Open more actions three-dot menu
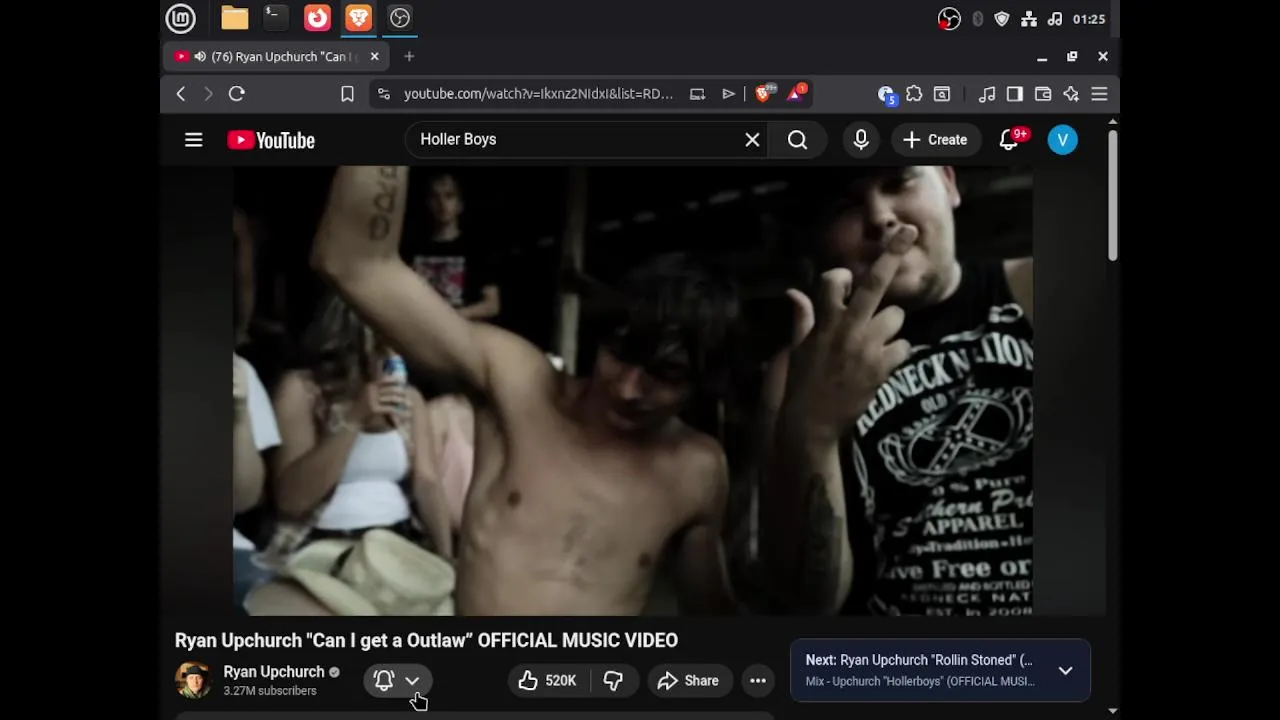The image size is (1280, 720). pos(758,681)
